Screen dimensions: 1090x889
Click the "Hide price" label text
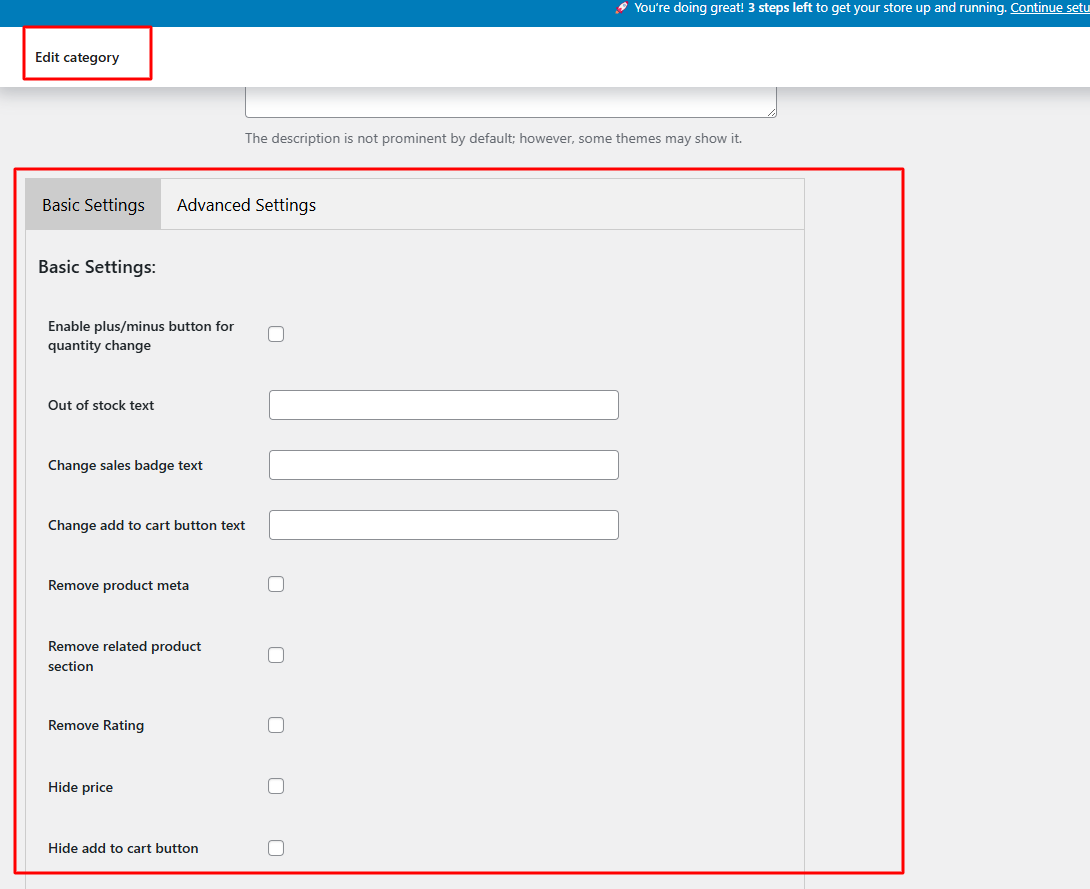pos(80,787)
